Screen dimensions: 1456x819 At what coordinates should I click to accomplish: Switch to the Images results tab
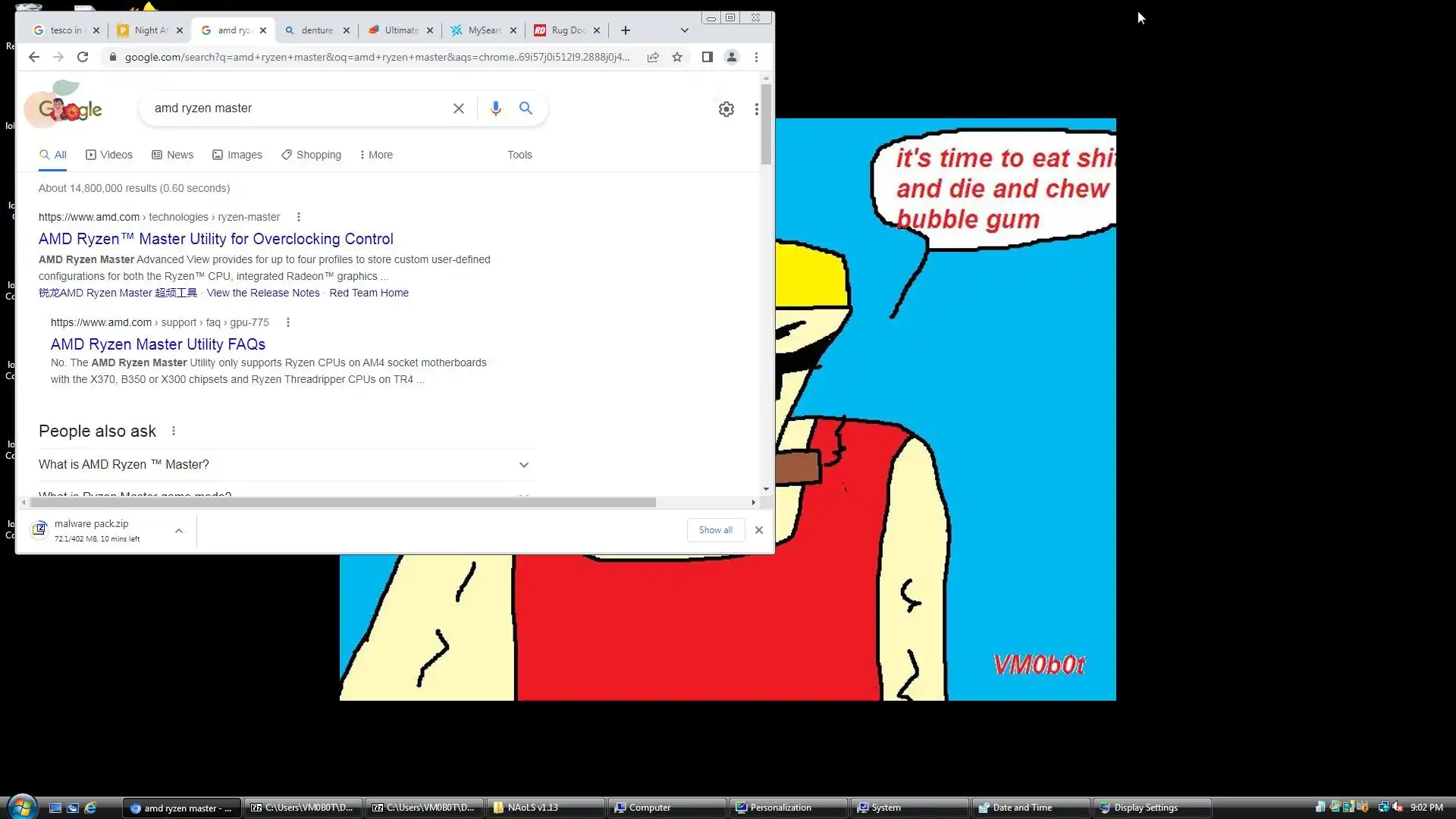(x=237, y=155)
